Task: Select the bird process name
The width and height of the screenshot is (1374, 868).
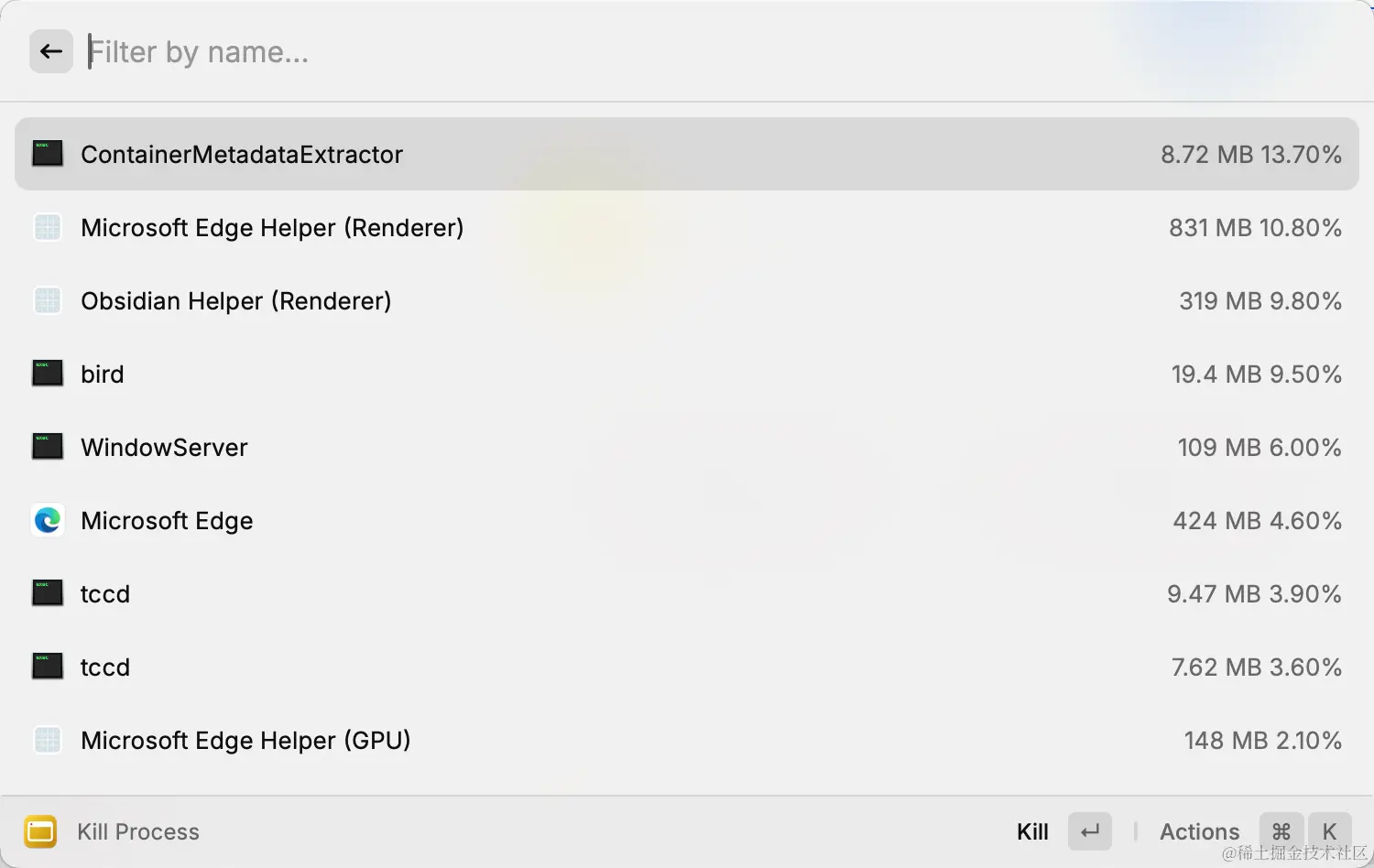Action: click(x=103, y=374)
